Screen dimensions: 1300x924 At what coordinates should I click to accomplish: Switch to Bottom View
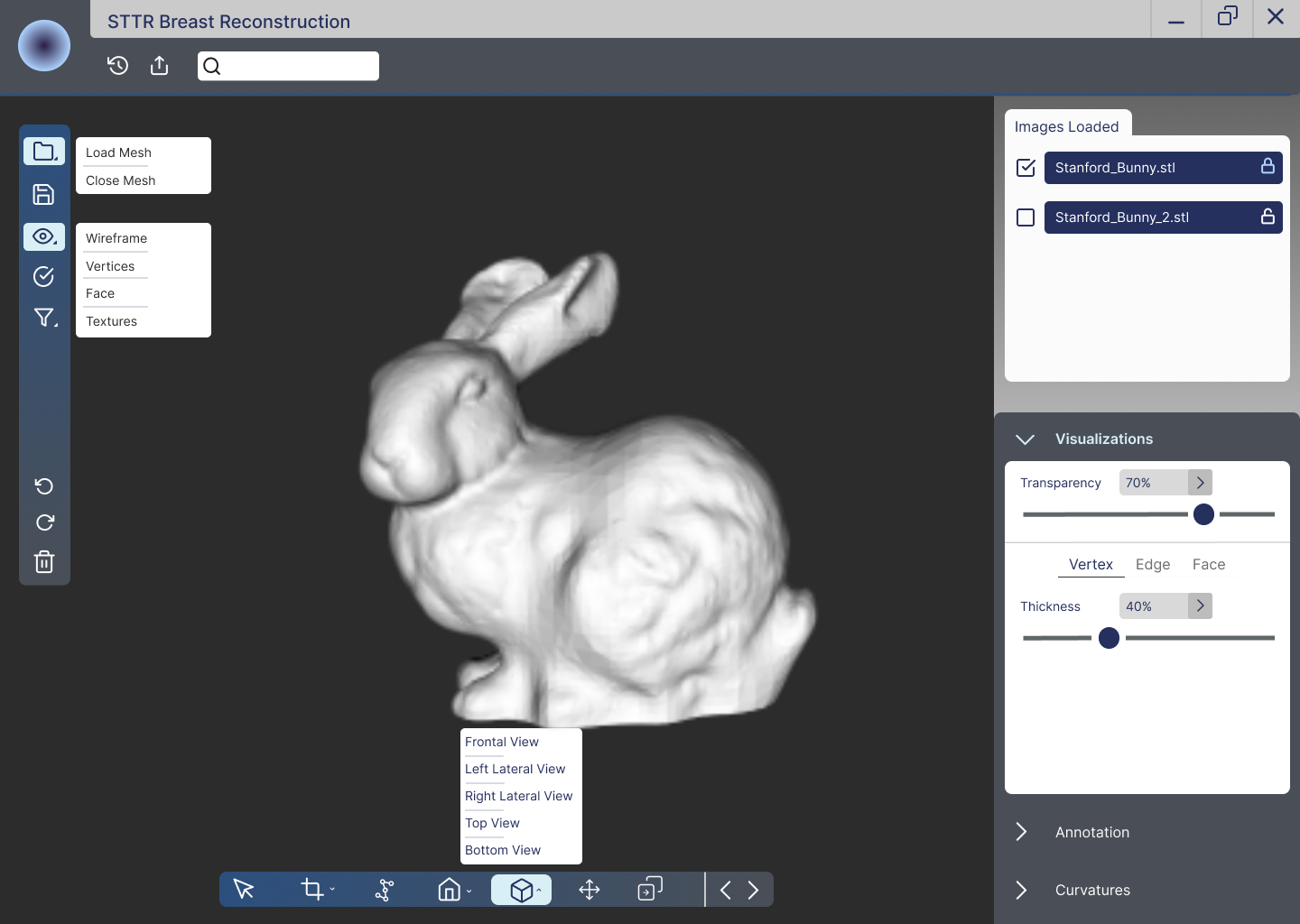(x=503, y=850)
